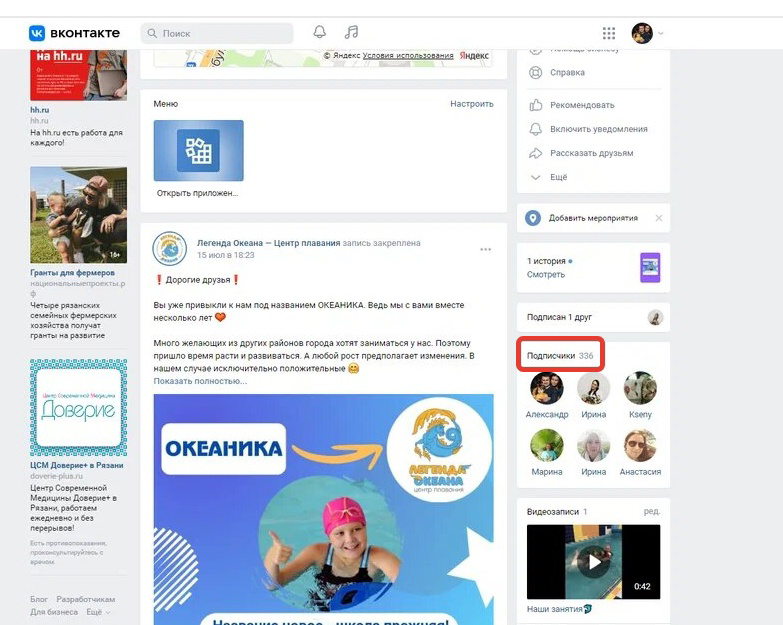Play the 0:42 video
783x625 pixels.
[x=593, y=562]
